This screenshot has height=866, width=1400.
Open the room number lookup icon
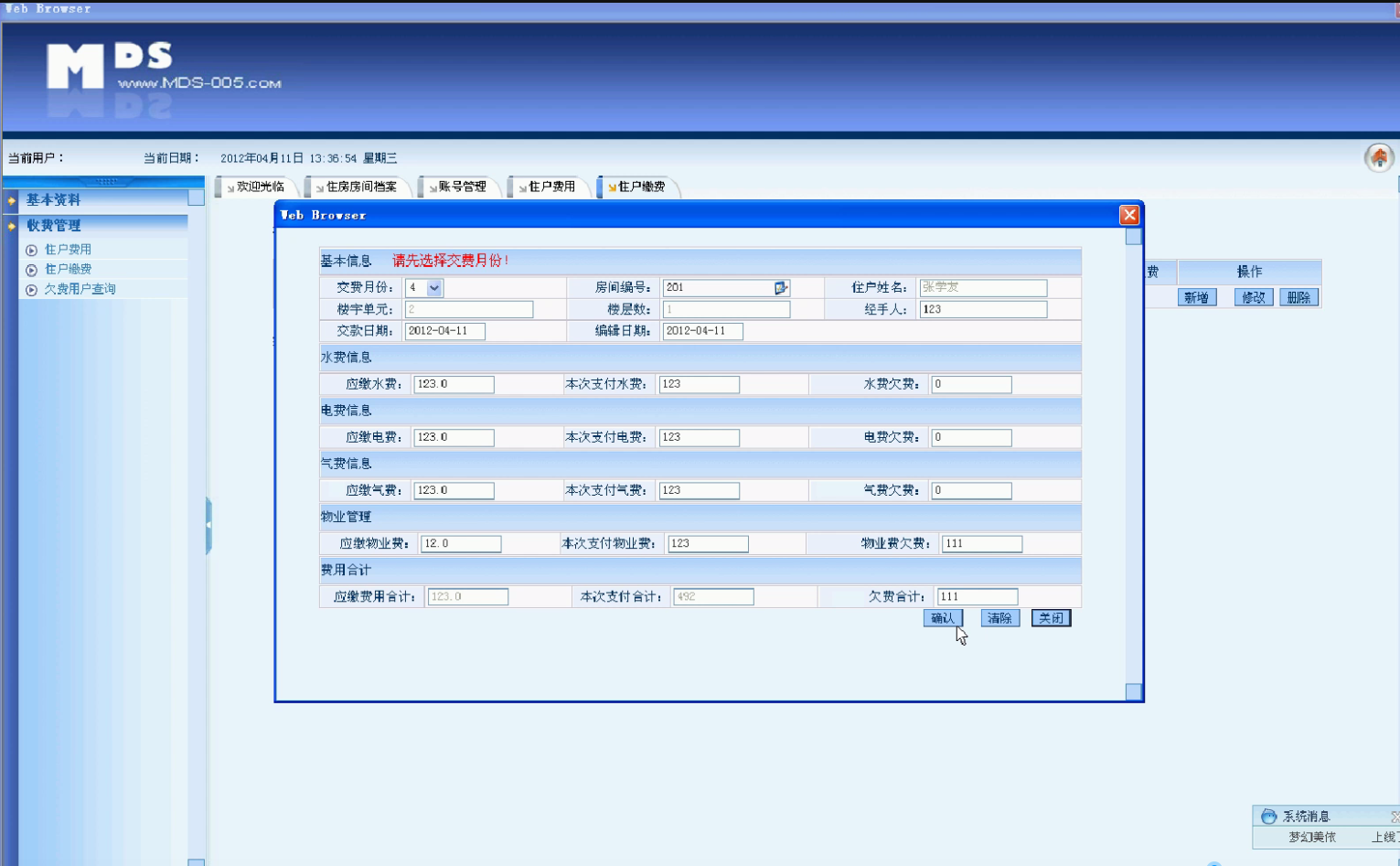pyautogui.click(x=781, y=287)
